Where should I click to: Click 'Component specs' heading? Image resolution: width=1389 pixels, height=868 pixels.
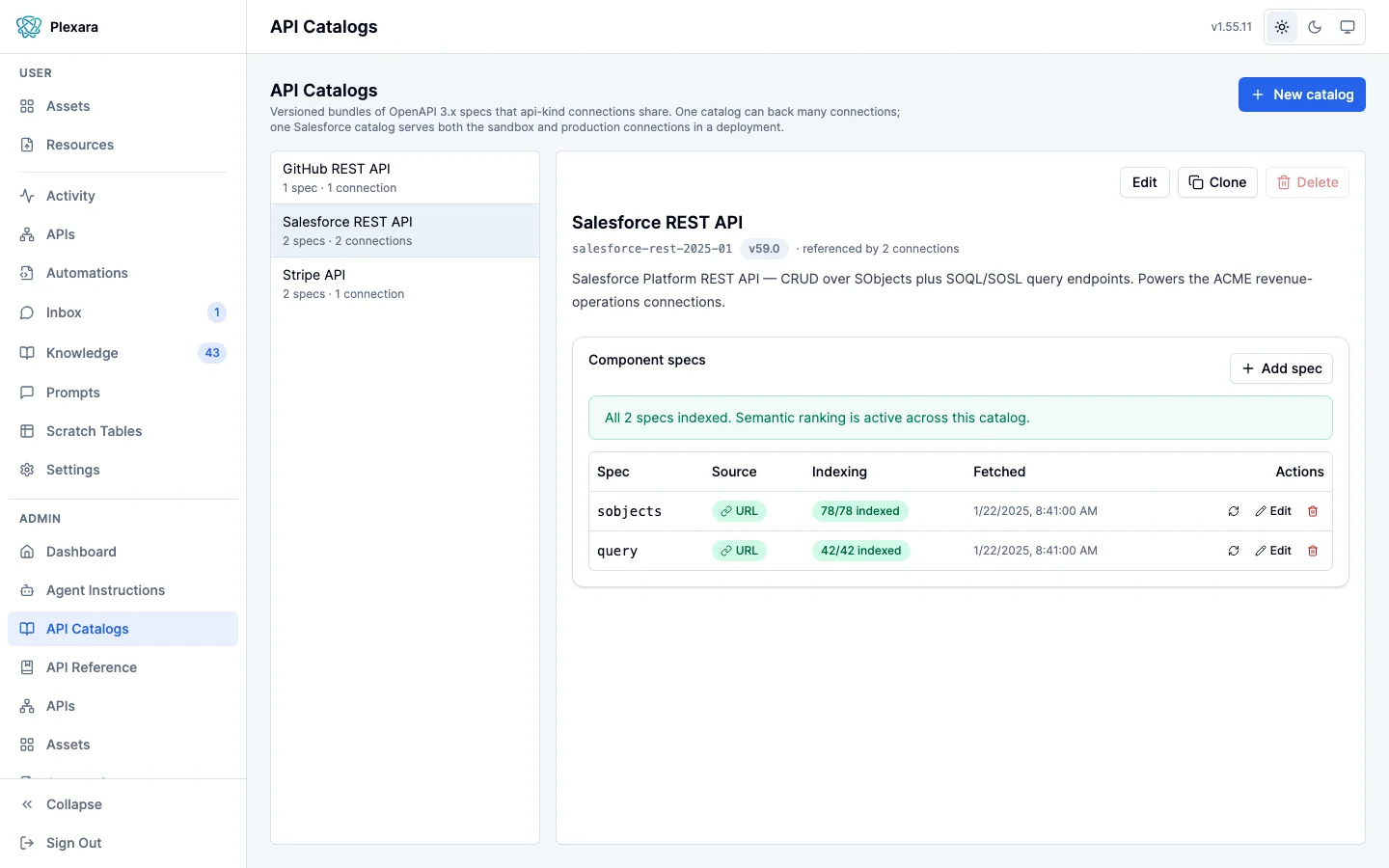pyautogui.click(x=647, y=360)
